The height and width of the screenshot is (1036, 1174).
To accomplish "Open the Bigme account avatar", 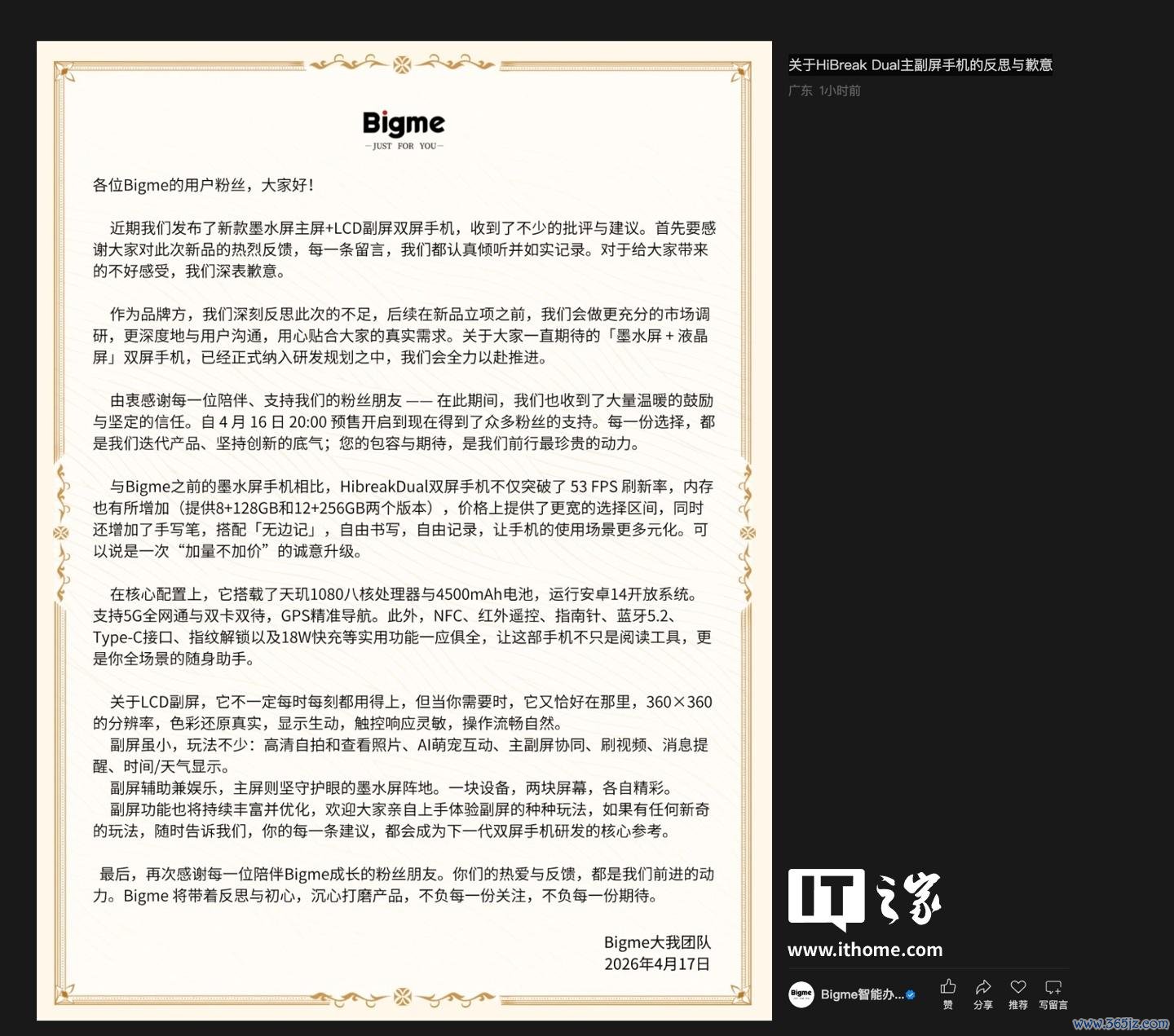I will pos(801,994).
